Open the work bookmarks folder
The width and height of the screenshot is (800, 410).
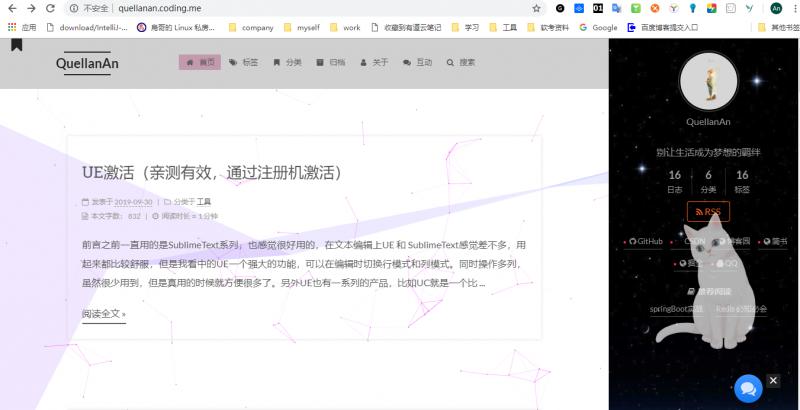(x=345, y=28)
